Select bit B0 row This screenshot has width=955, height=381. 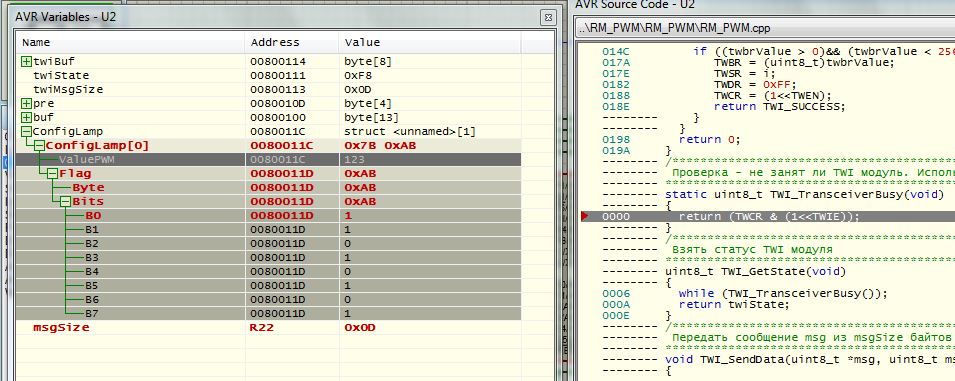(269, 215)
